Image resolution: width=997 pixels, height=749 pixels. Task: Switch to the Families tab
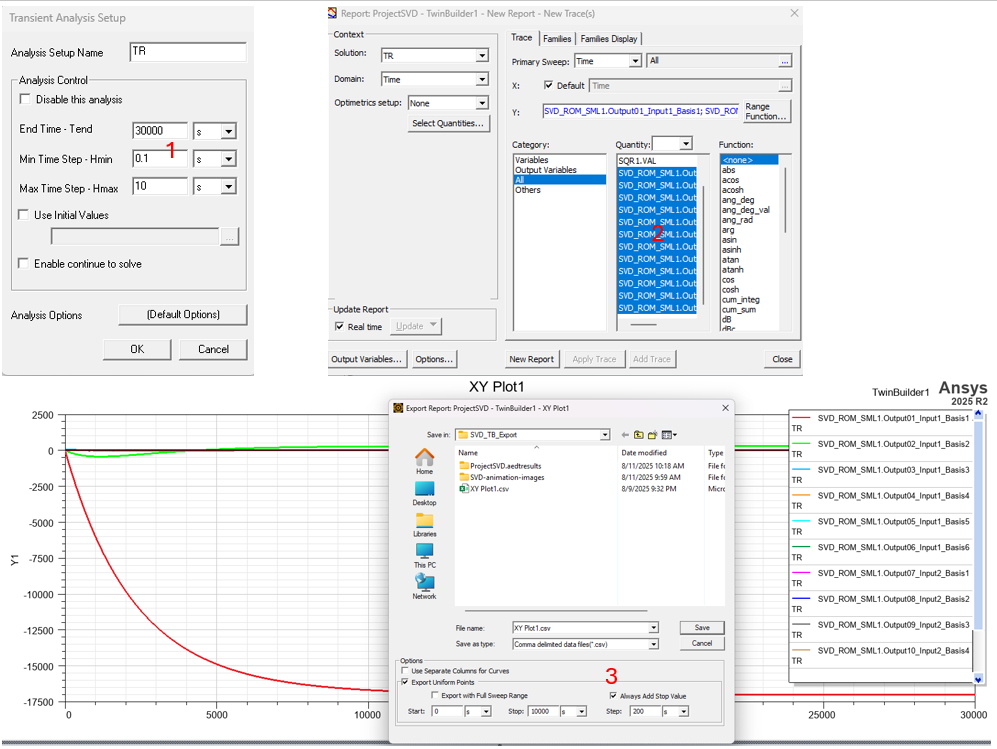click(x=557, y=39)
